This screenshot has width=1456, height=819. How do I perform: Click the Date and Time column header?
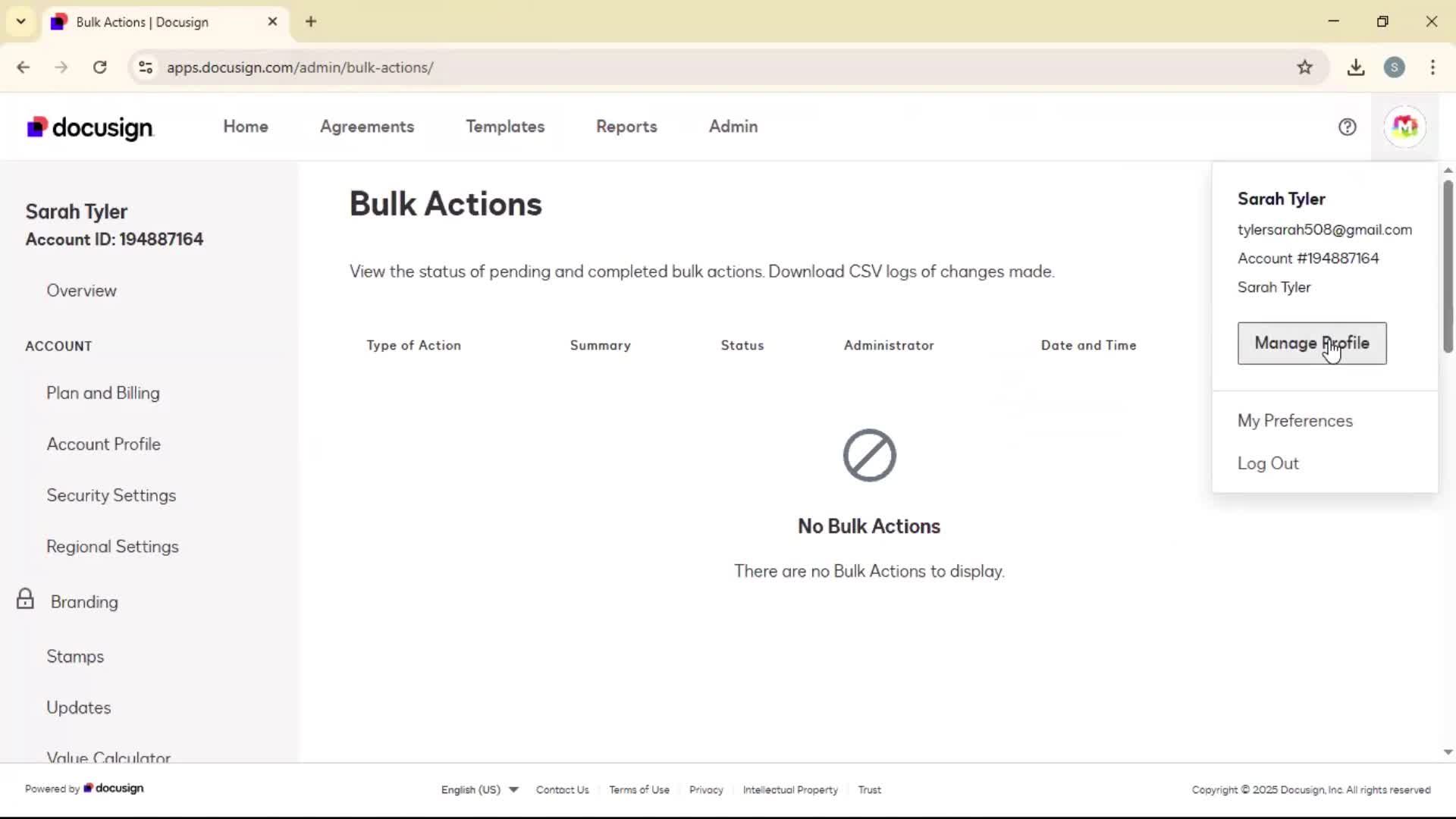1088,345
